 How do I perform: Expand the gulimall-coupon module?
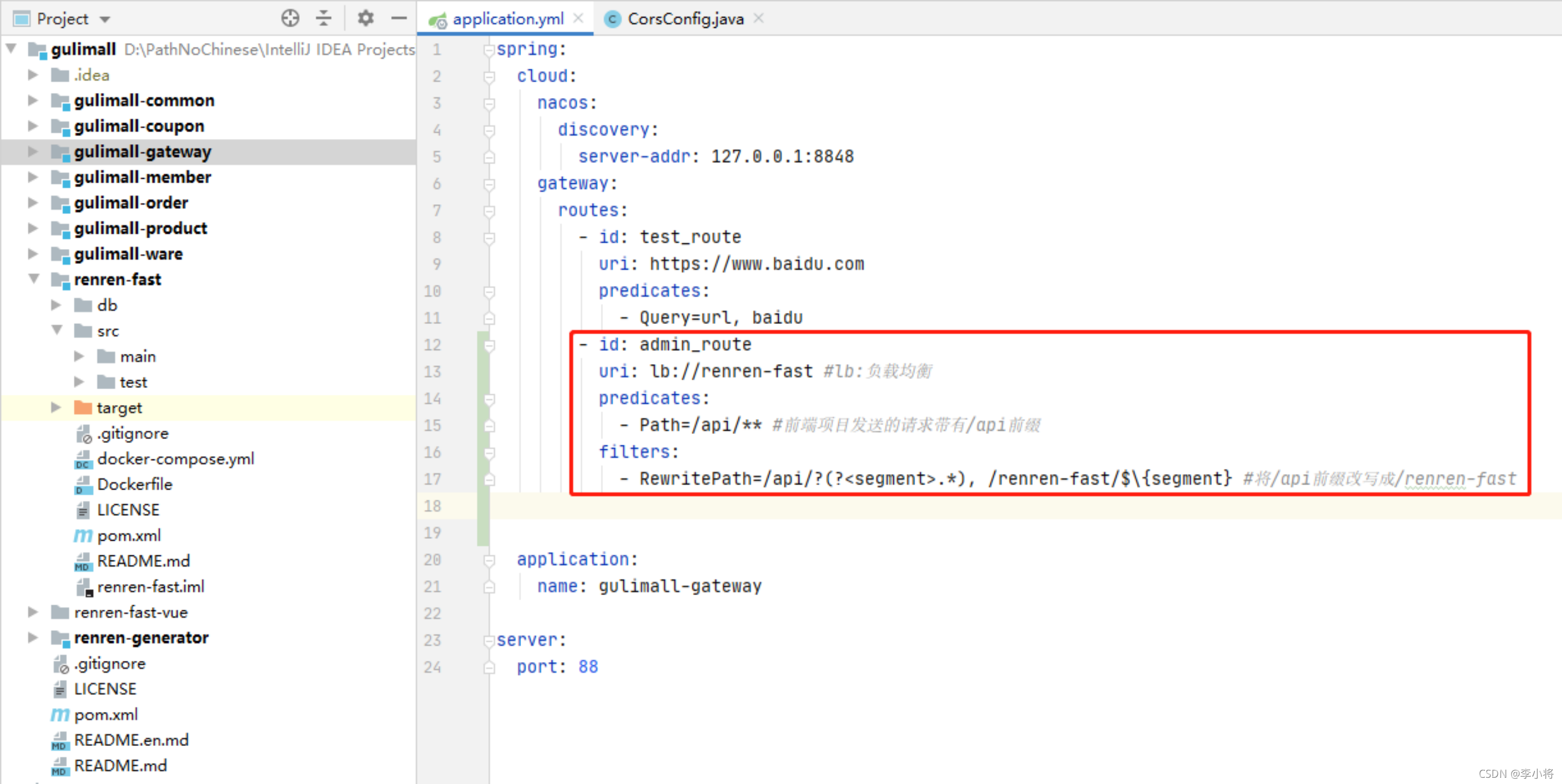tap(33, 126)
